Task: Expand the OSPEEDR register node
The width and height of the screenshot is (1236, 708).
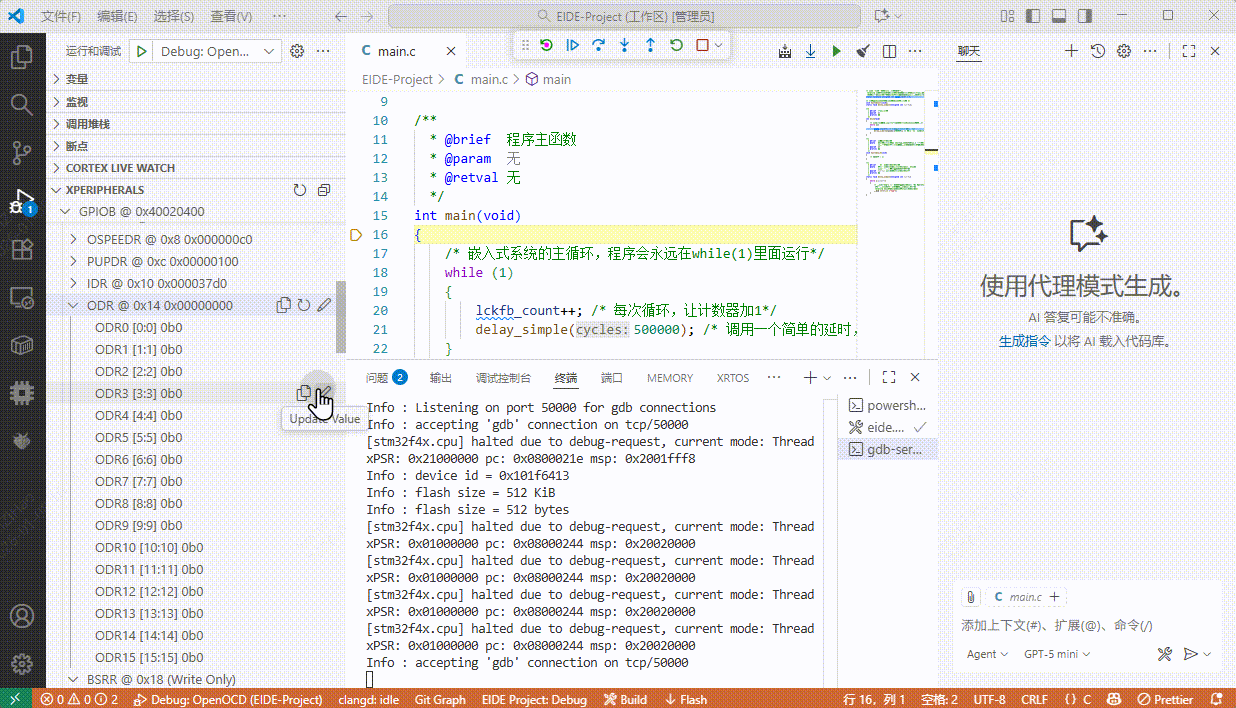Action: pos(73,239)
